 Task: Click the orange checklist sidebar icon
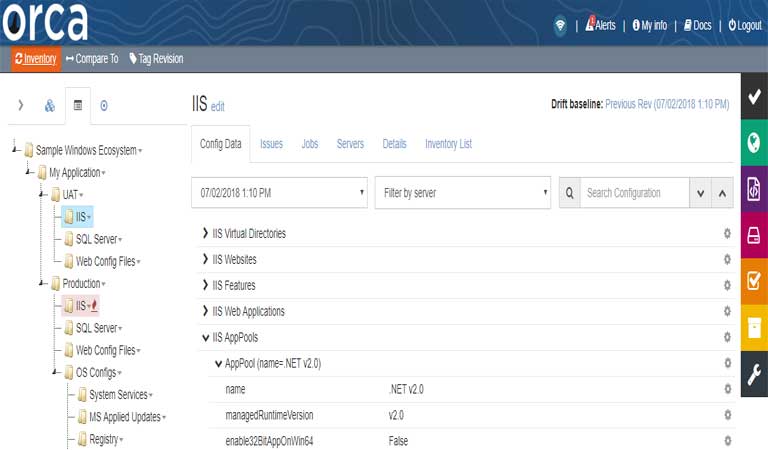tap(754, 281)
